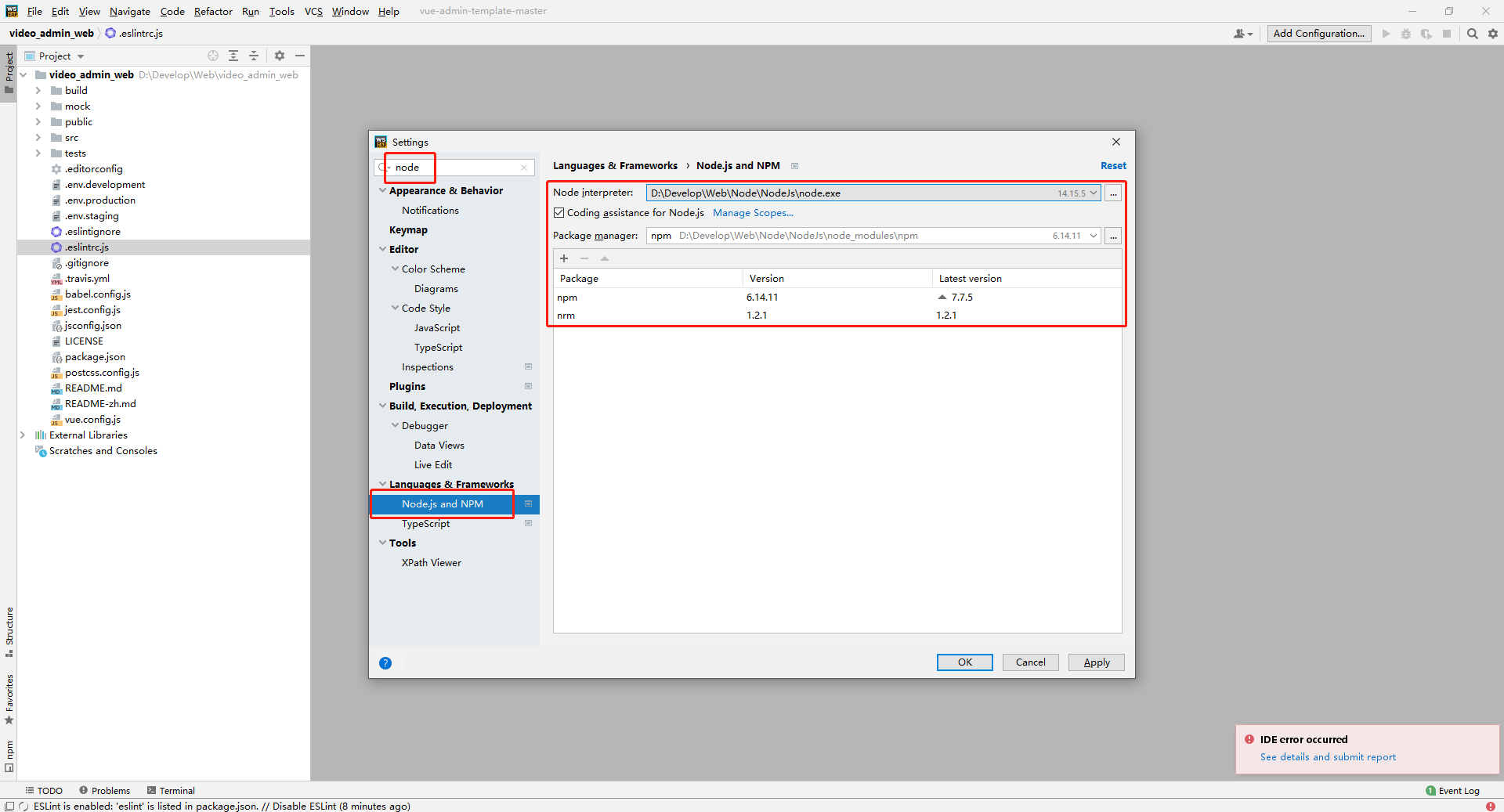
Task: Click the tool windows toggle icon in status bar
Action: pyautogui.click(x=9, y=806)
